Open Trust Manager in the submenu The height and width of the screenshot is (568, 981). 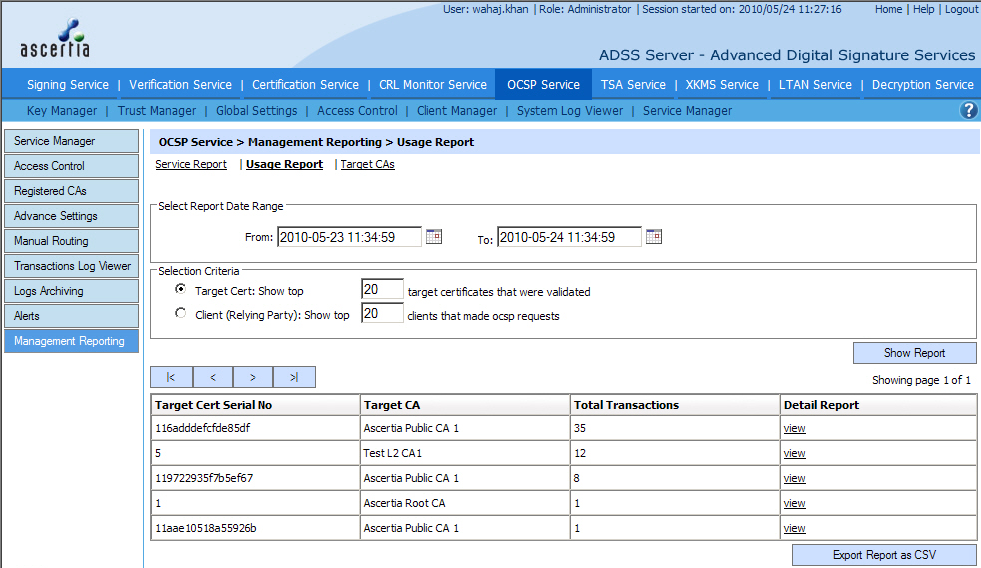pos(157,111)
